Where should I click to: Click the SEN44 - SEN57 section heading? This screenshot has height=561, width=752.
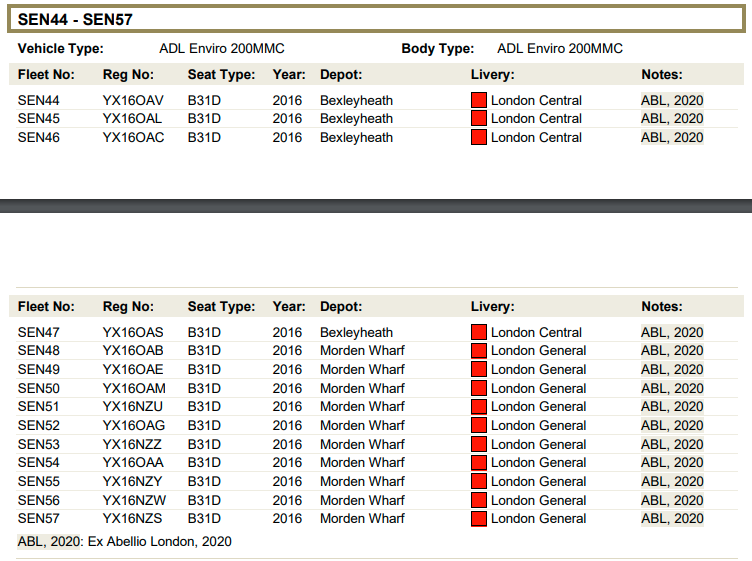click(75, 19)
